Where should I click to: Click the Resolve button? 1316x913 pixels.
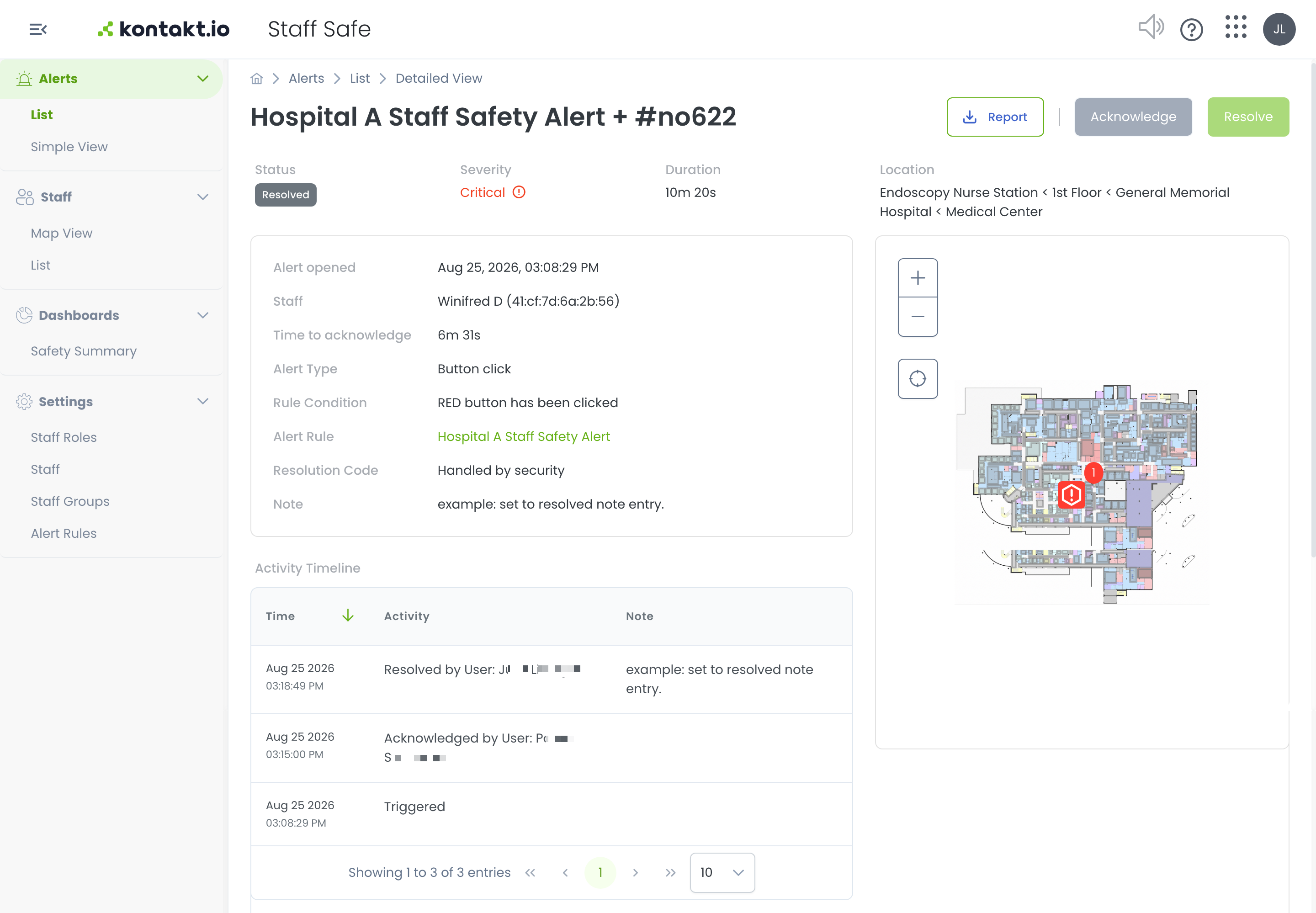pyautogui.click(x=1248, y=117)
